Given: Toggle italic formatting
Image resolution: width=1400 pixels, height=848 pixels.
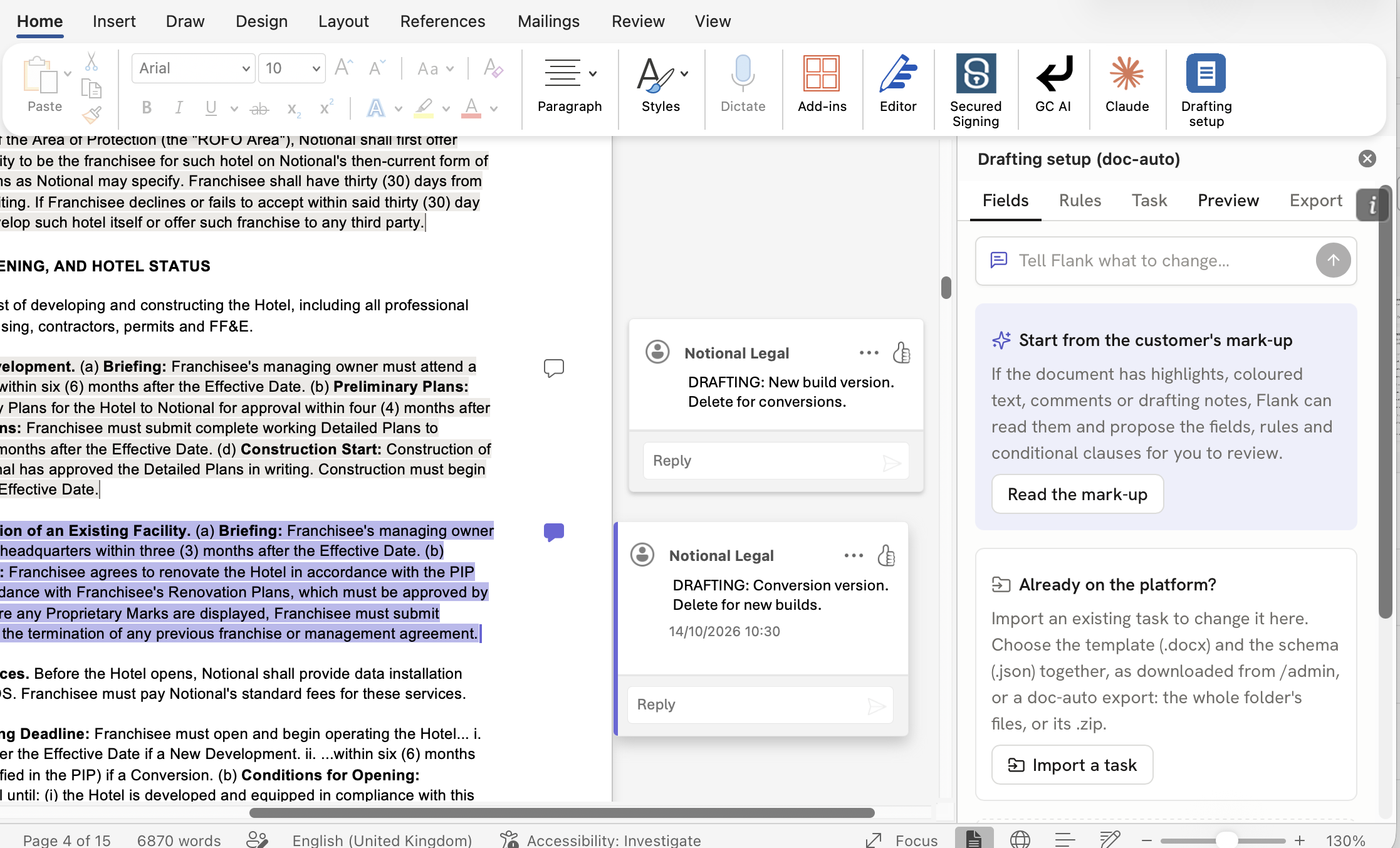Looking at the screenshot, I should [x=179, y=108].
